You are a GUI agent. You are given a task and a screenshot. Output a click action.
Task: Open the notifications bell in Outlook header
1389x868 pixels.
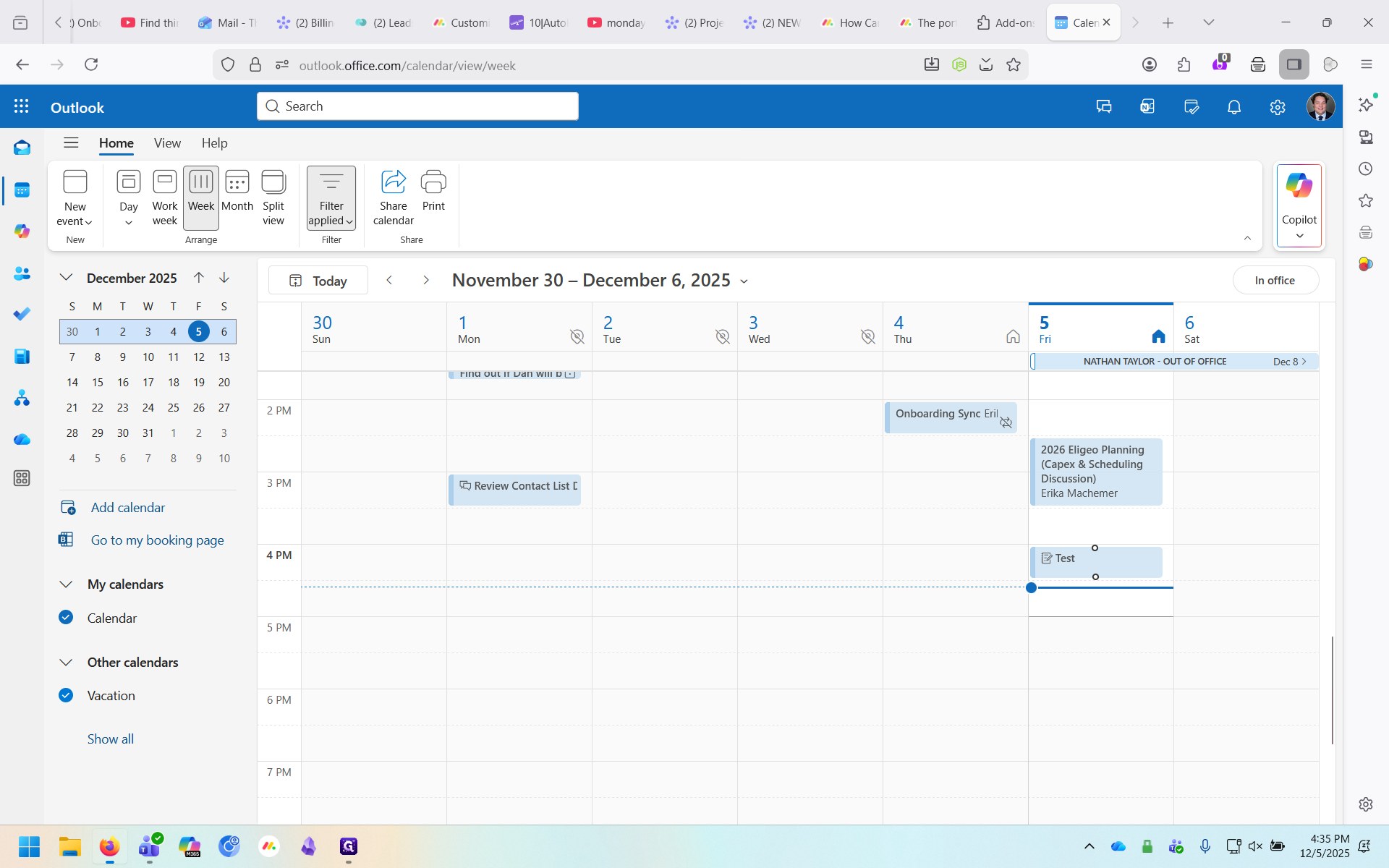[1234, 107]
